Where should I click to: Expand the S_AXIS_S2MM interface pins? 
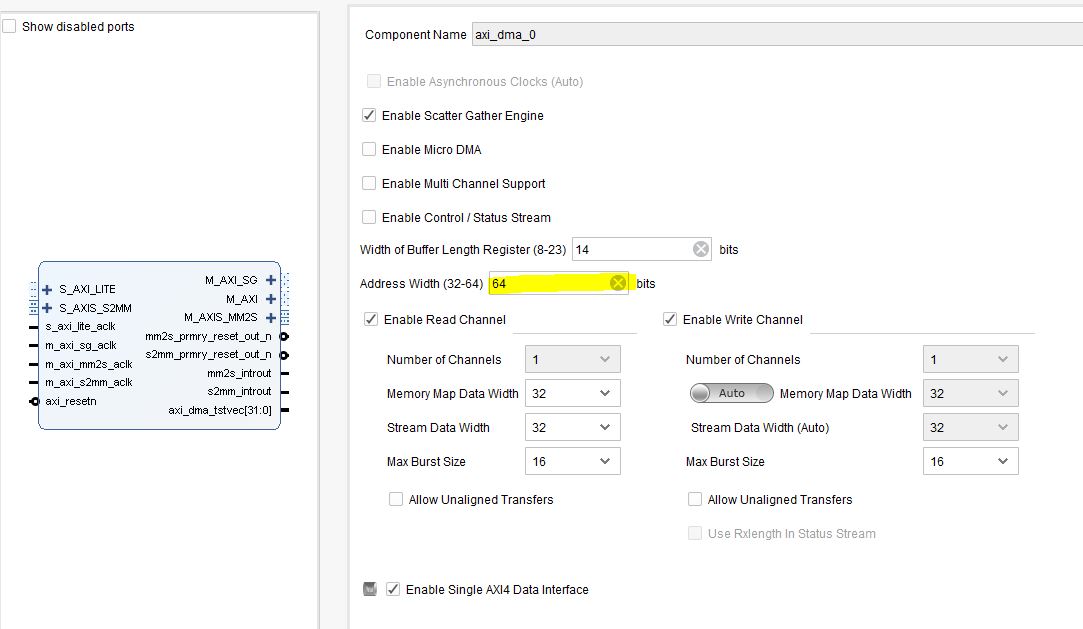(47, 308)
